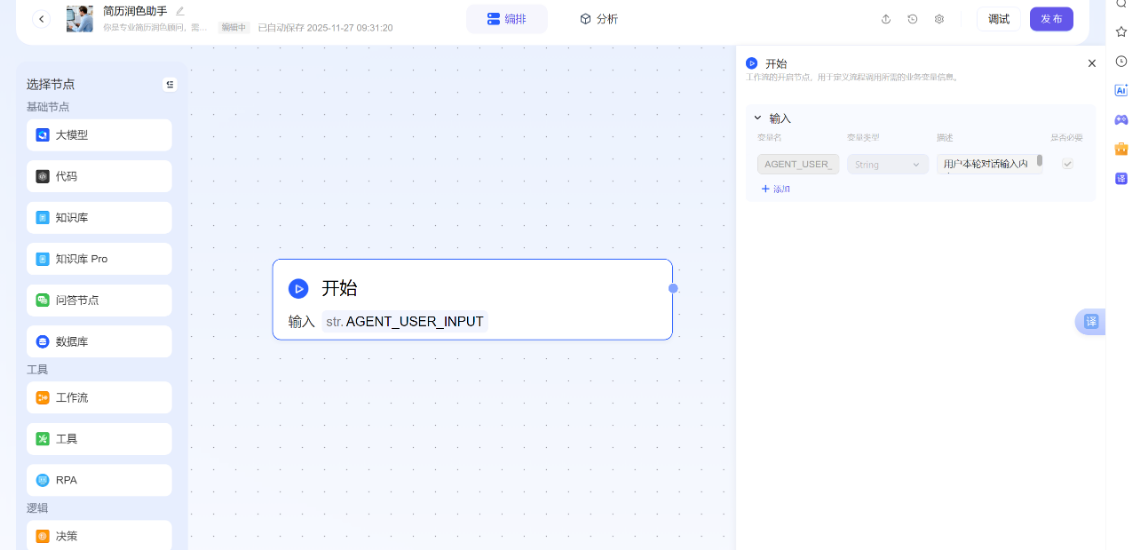The width and height of the screenshot is (1140, 550).
Task: Switch to the 编排 tab
Action: (507, 19)
